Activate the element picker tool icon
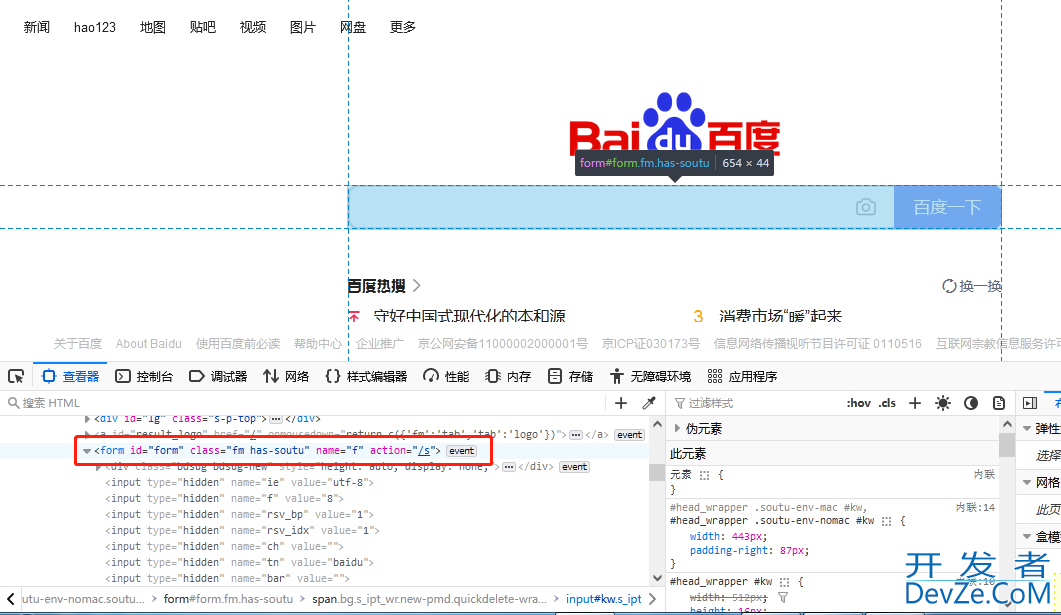Screen dimensions: 1061x615 tap(16, 377)
